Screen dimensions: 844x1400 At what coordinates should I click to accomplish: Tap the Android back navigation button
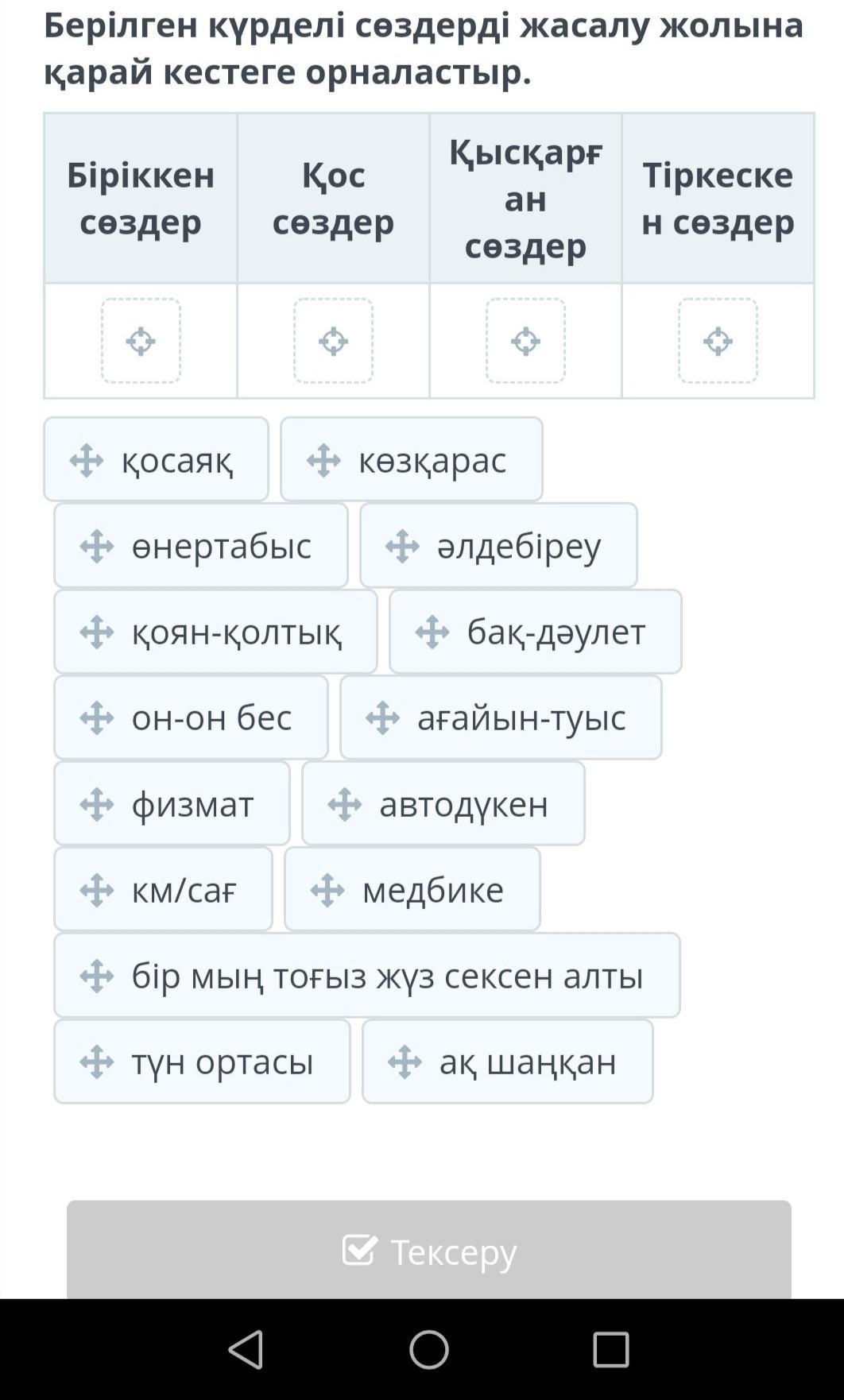(246, 1348)
